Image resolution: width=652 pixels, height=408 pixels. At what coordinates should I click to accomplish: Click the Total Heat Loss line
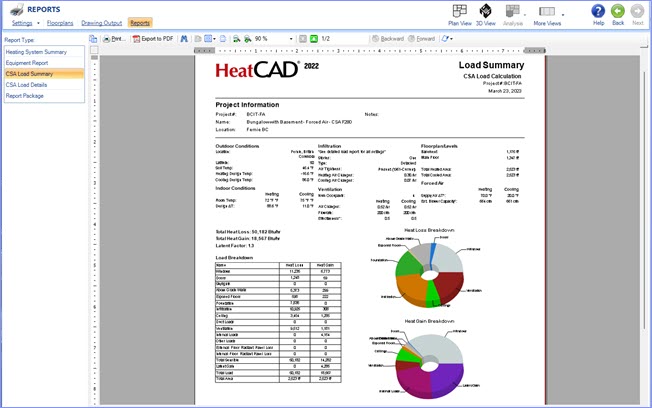tap(248, 232)
